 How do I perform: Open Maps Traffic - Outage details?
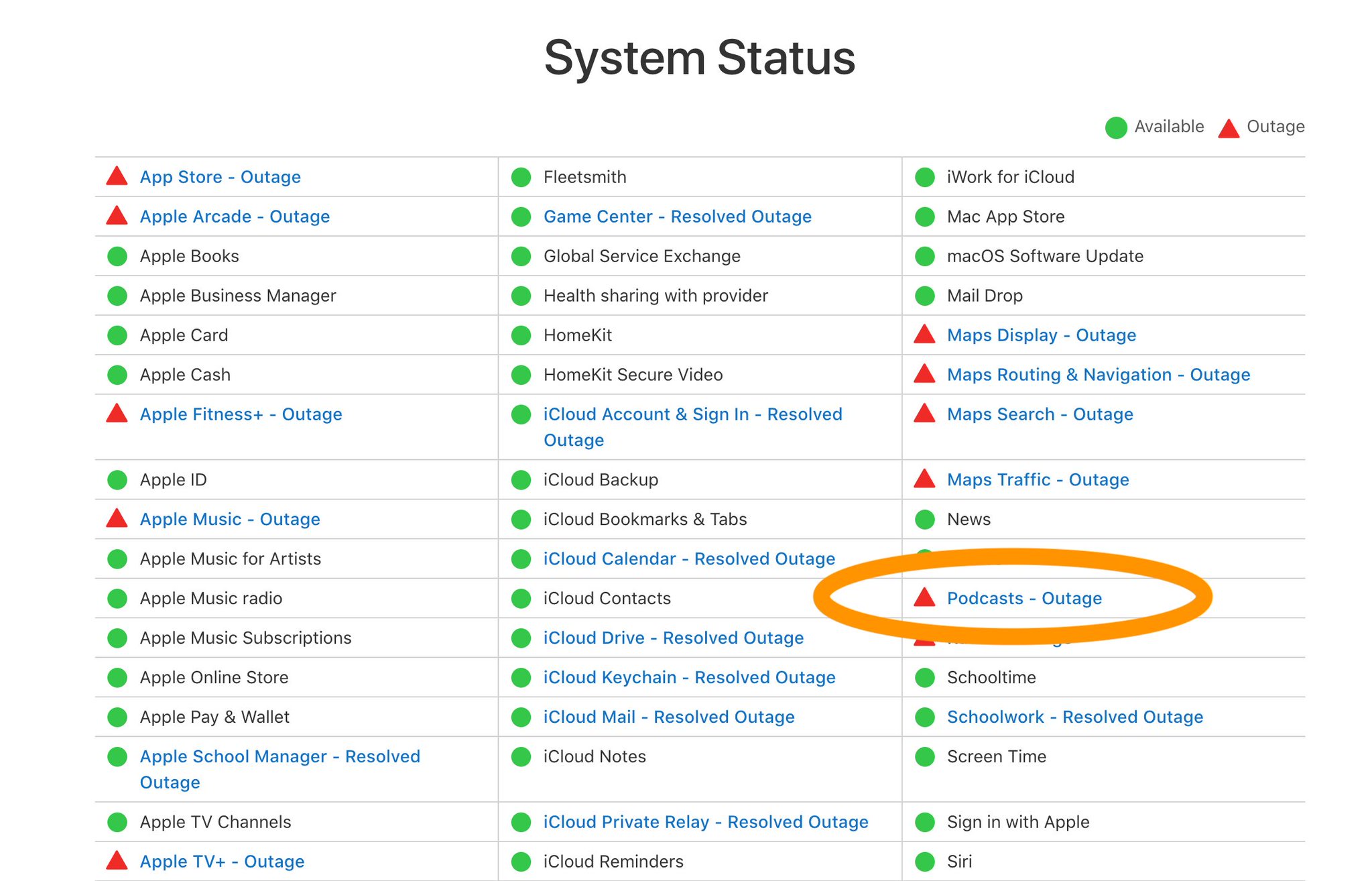(1038, 480)
